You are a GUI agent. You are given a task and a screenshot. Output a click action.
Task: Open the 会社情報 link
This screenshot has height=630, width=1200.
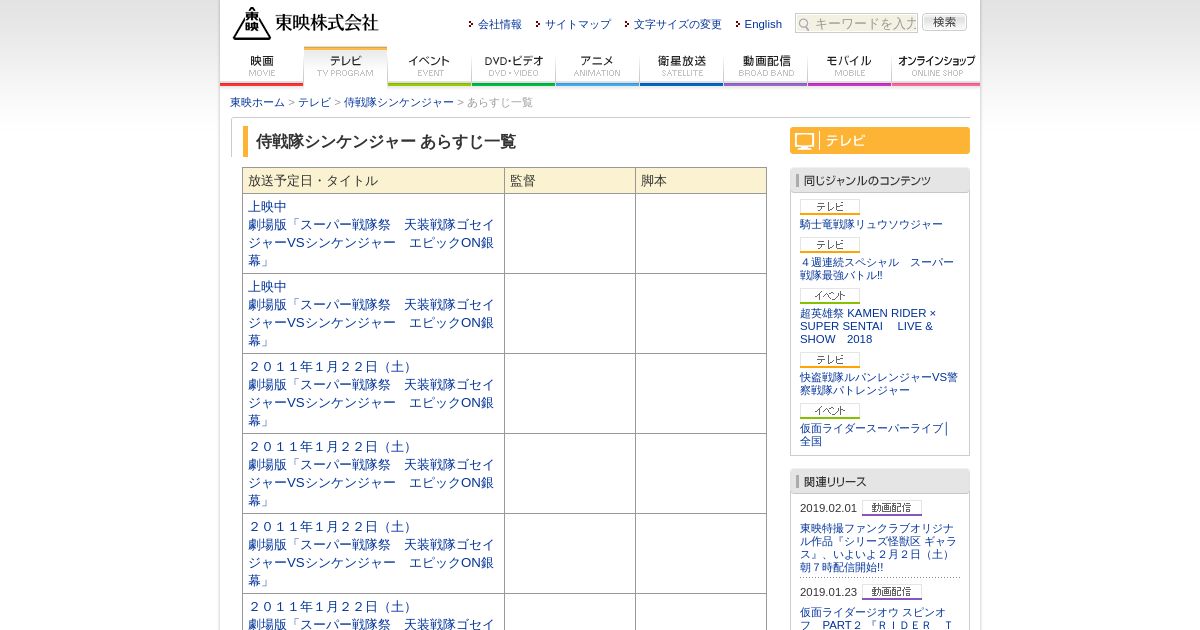499,24
